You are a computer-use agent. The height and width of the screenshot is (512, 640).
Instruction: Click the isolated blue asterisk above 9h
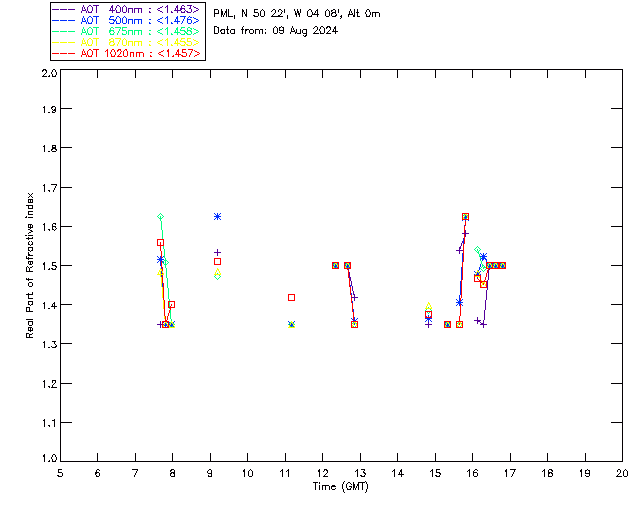(218, 216)
